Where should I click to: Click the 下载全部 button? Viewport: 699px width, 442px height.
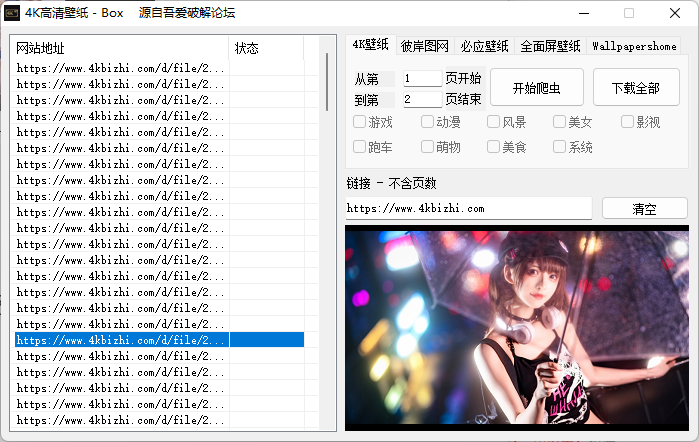635,88
